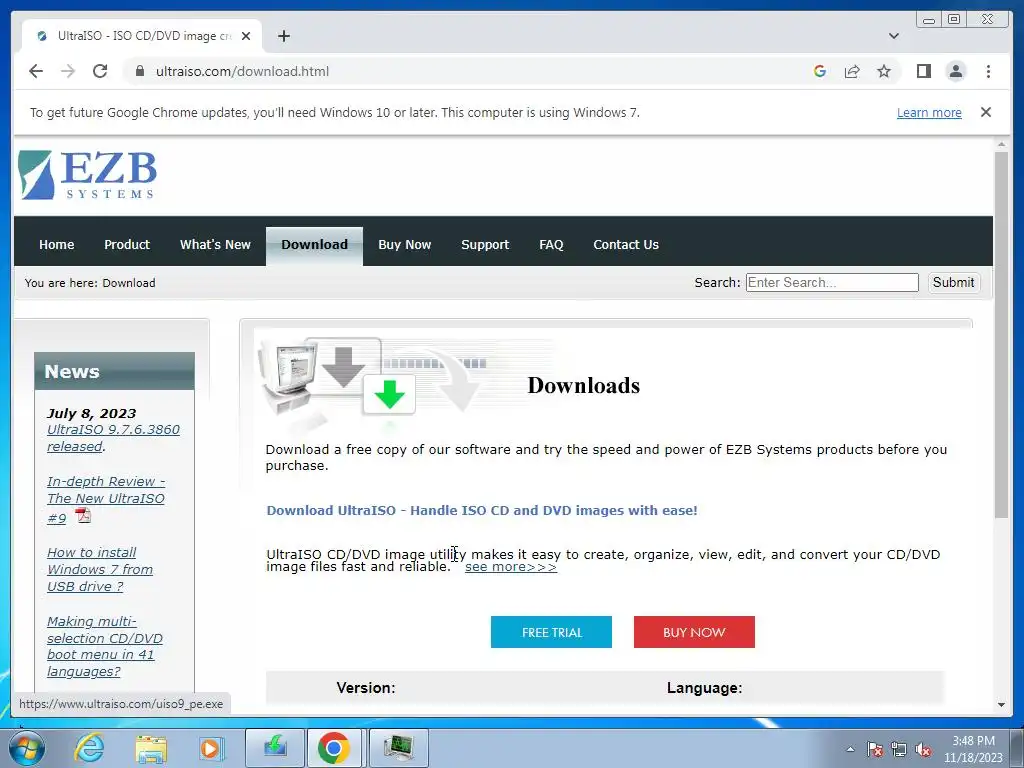Show hidden system tray icons

coord(850,749)
